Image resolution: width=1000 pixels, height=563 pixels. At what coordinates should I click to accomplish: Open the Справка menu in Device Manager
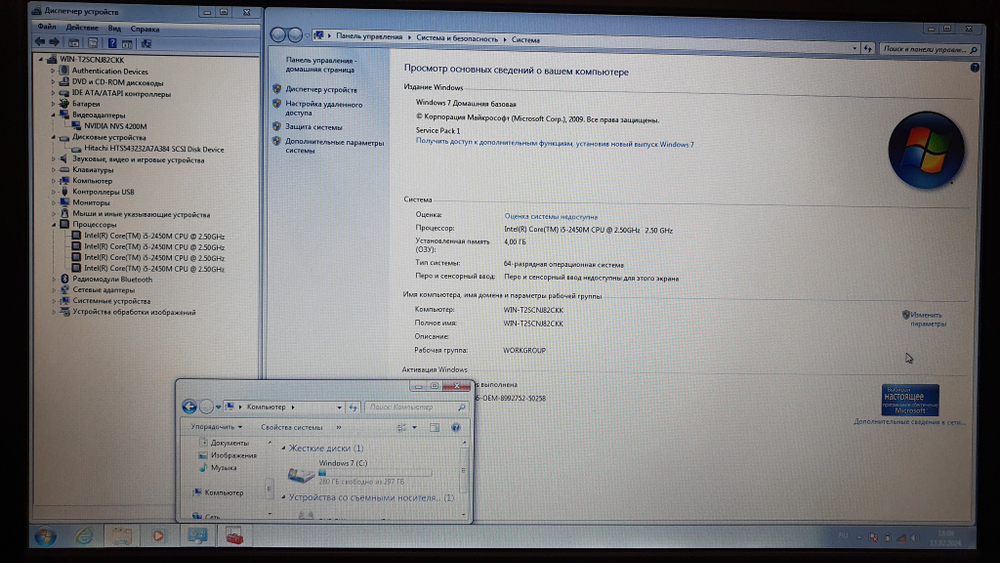click(145, 28)
